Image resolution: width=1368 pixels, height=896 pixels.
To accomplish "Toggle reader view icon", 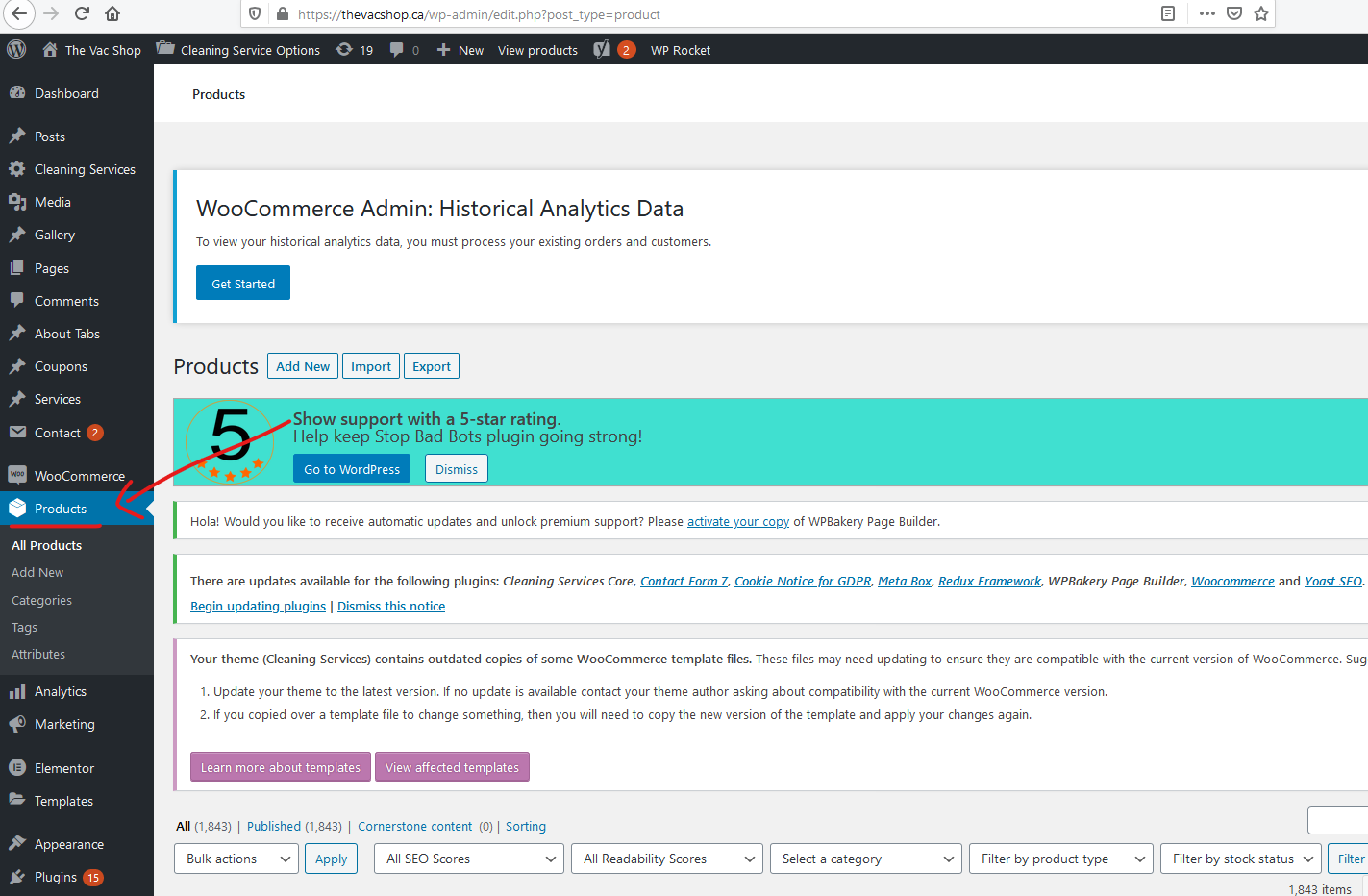I will pyautogui.click(x=1168, y=13).
